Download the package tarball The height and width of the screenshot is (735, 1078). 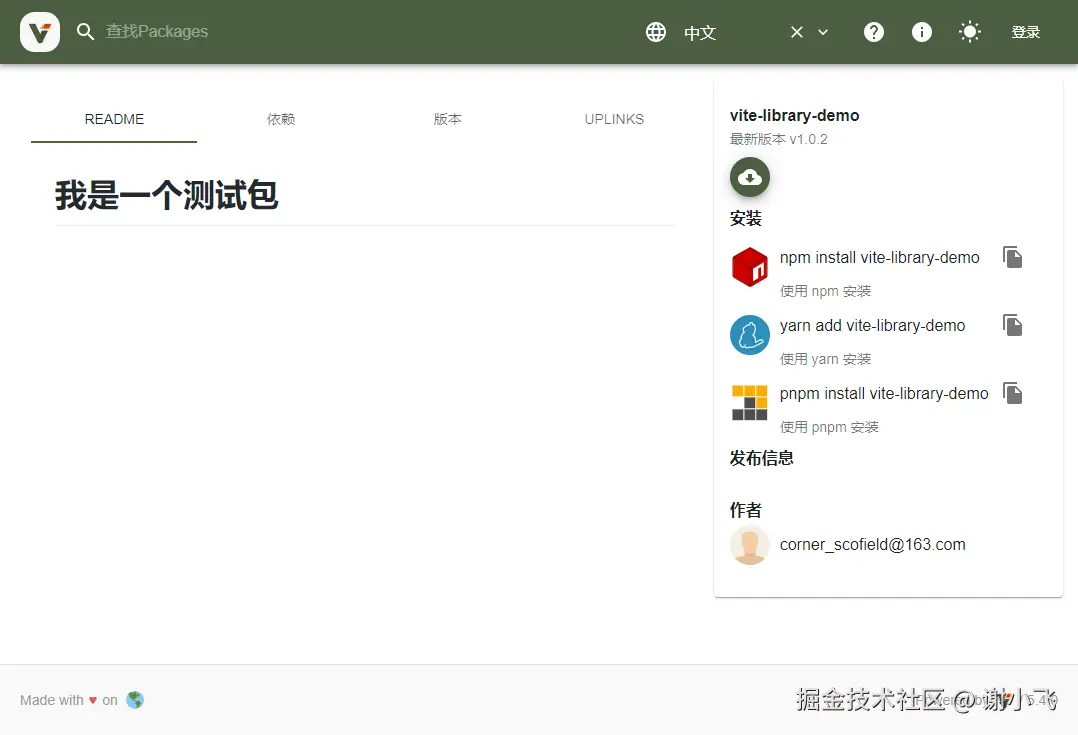(x=749, y=177)
